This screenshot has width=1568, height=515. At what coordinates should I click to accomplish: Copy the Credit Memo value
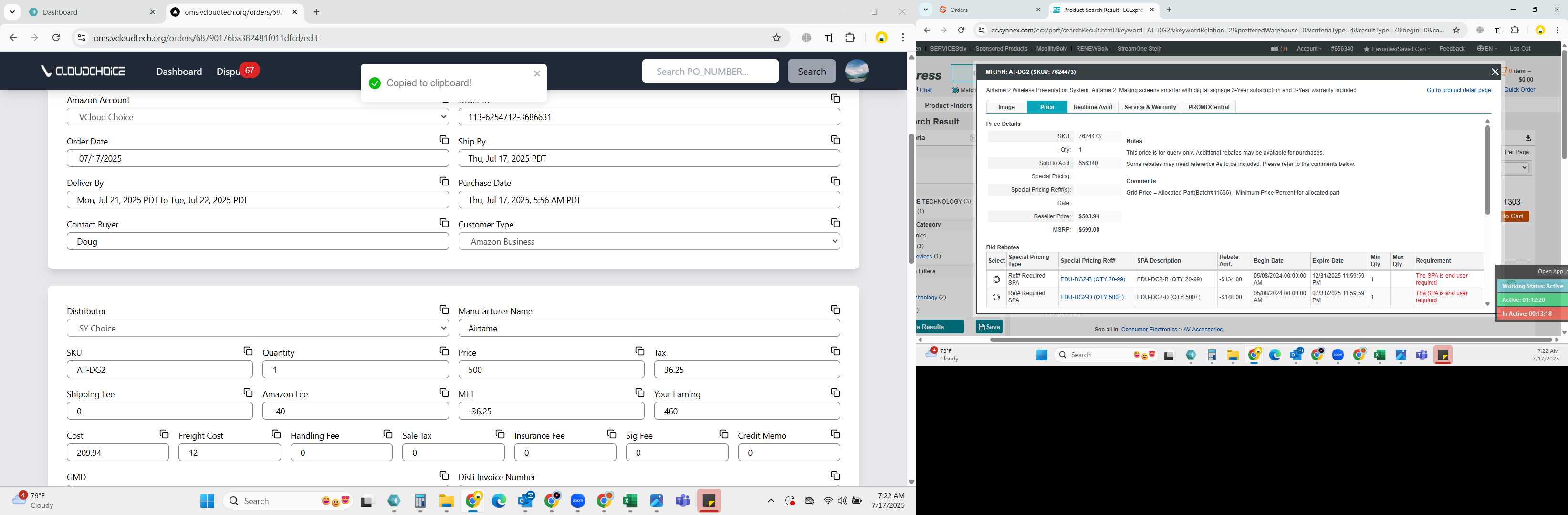(835, 433)
